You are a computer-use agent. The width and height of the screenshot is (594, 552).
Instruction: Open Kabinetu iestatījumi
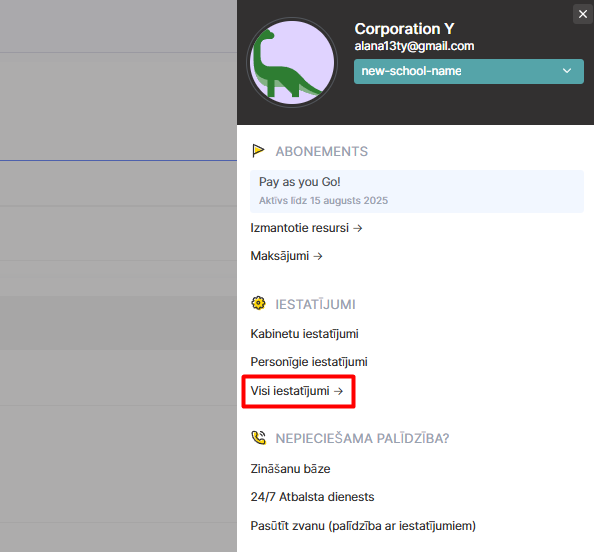pos(305,334)
